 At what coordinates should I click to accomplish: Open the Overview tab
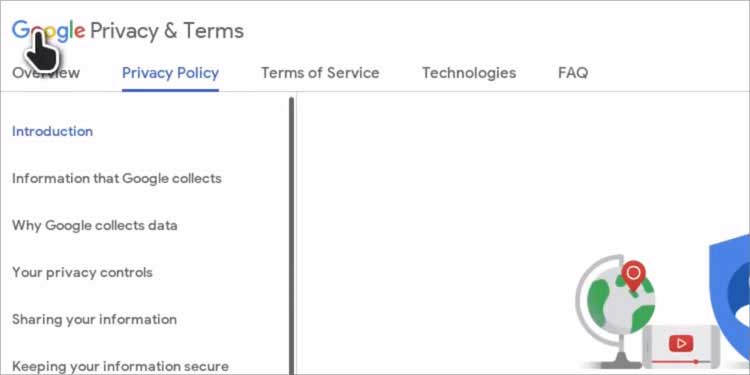[46, 73]
